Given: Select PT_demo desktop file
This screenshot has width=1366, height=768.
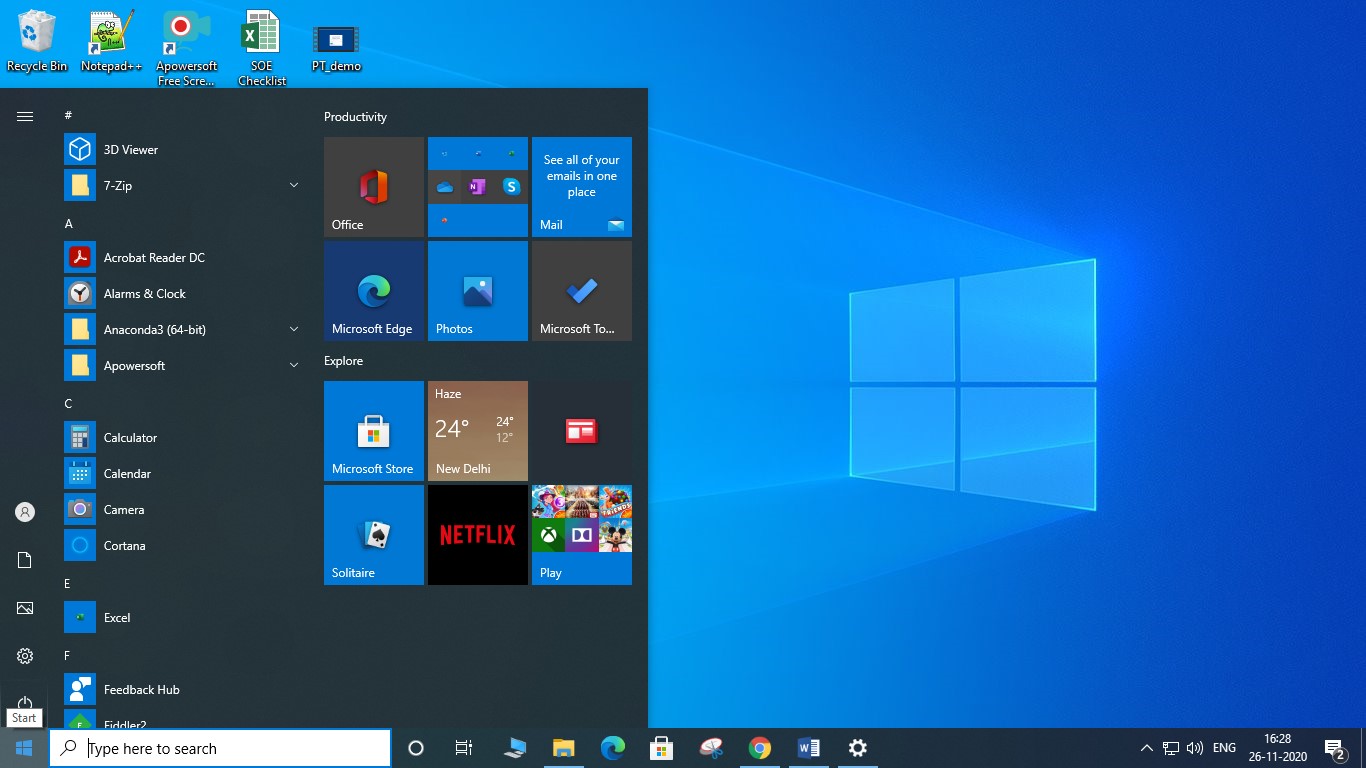Looking at the screenshot, I should pos(336,48).
